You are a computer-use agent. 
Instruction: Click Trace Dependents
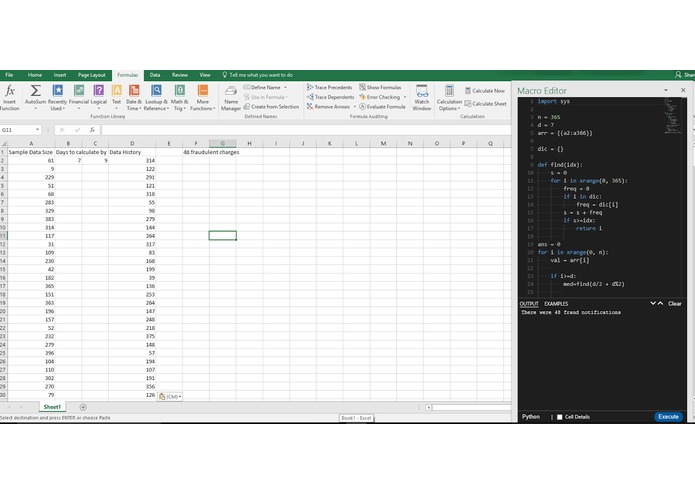click(x=330, y=97)
